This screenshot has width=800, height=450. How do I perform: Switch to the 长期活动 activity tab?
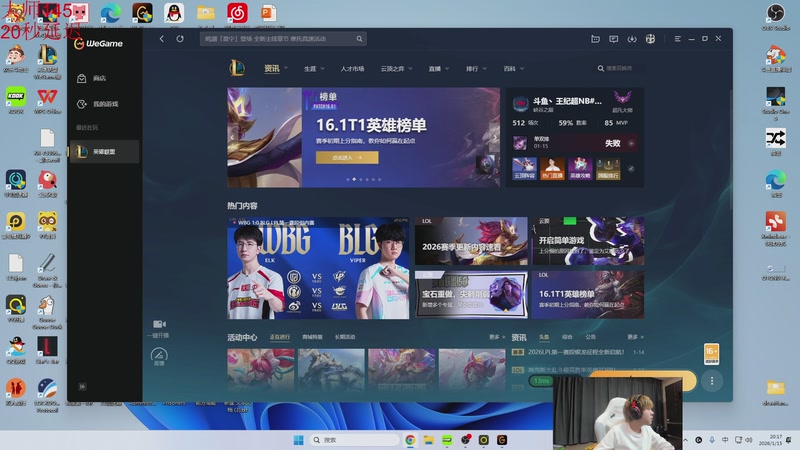pyautogui.click(x=345, y=337)
